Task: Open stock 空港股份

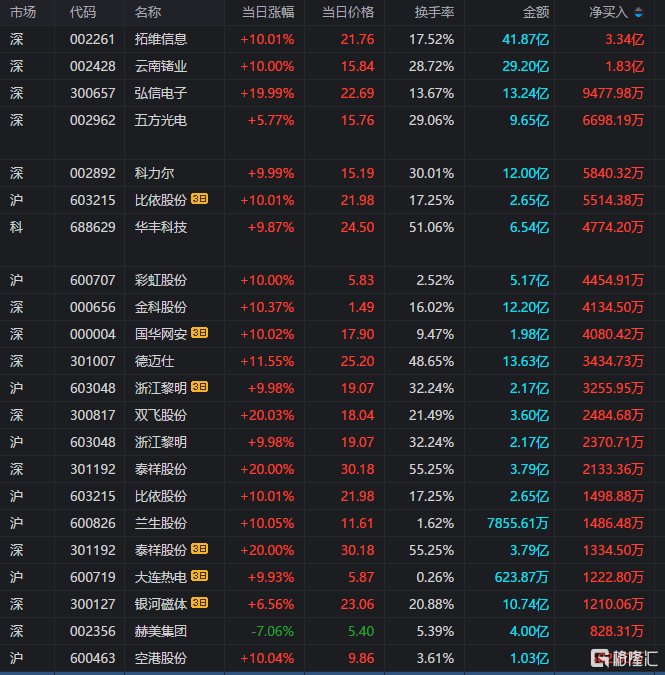Action: point(161,659)
